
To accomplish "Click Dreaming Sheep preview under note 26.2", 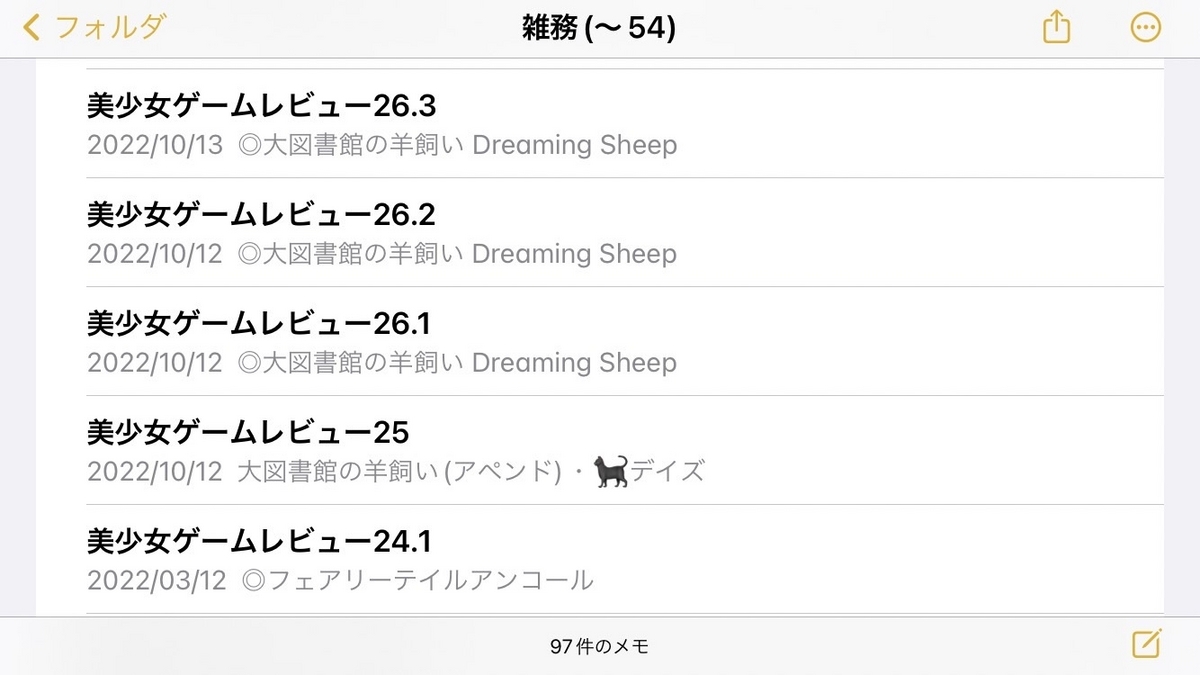I will click(574, 254).
